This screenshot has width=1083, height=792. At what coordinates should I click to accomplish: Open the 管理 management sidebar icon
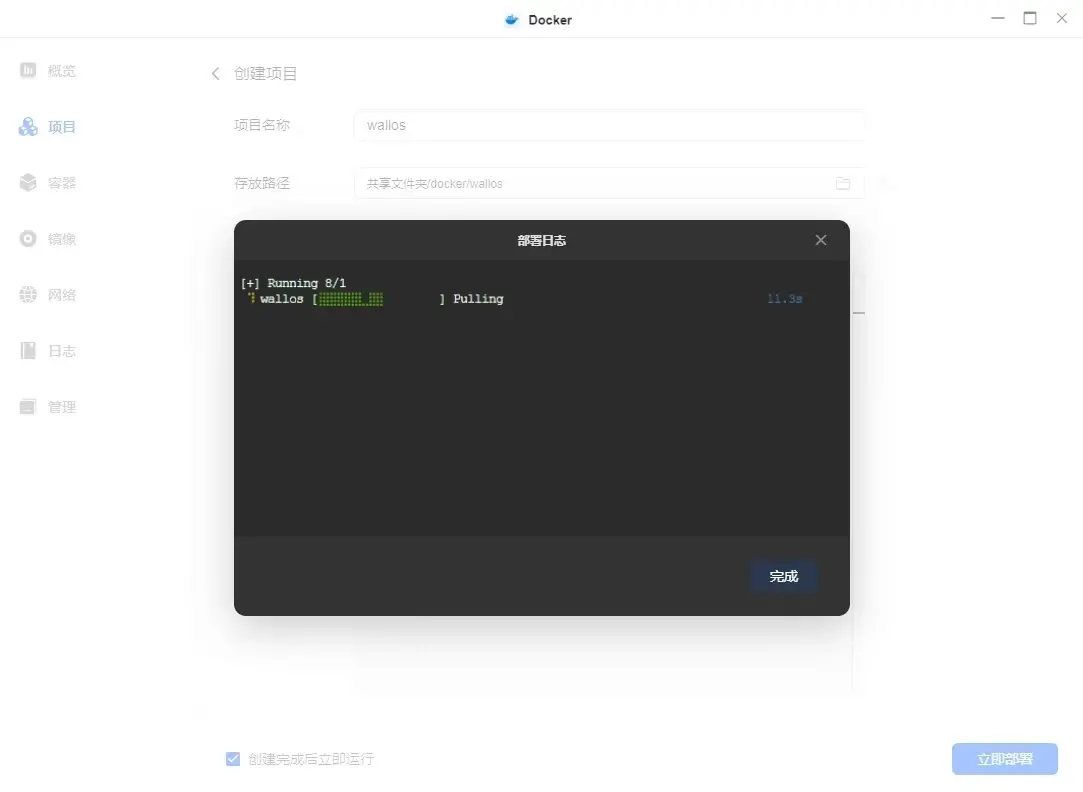(28, 407)
